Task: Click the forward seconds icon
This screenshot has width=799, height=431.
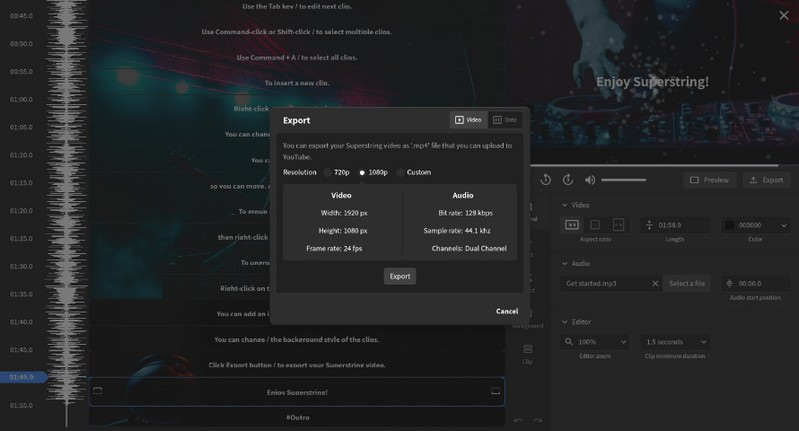Action: pyautogui.click(x=567, y=180)
